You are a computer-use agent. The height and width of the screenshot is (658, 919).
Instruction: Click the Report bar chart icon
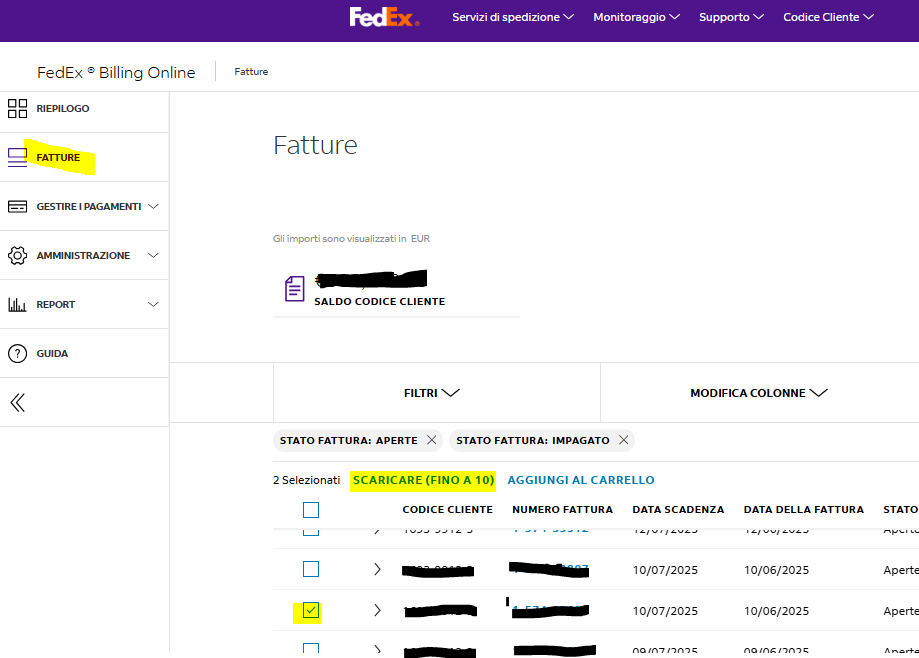point(17,304)
